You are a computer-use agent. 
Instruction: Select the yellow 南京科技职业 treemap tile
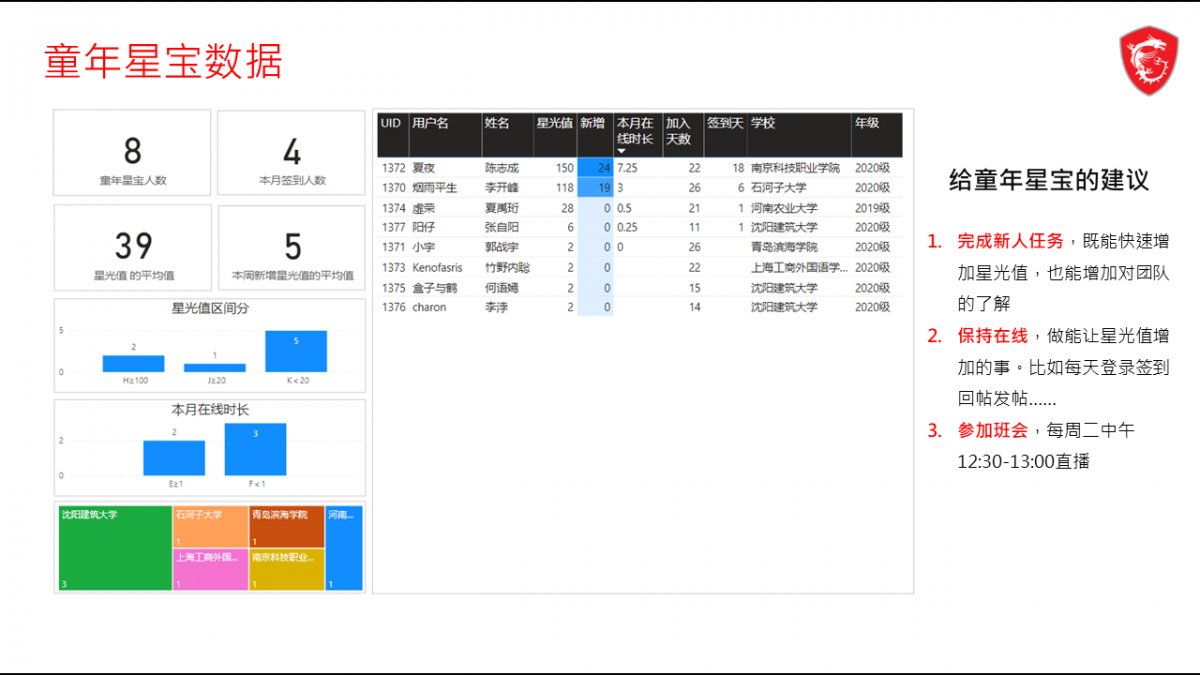(x=286, y=569)
